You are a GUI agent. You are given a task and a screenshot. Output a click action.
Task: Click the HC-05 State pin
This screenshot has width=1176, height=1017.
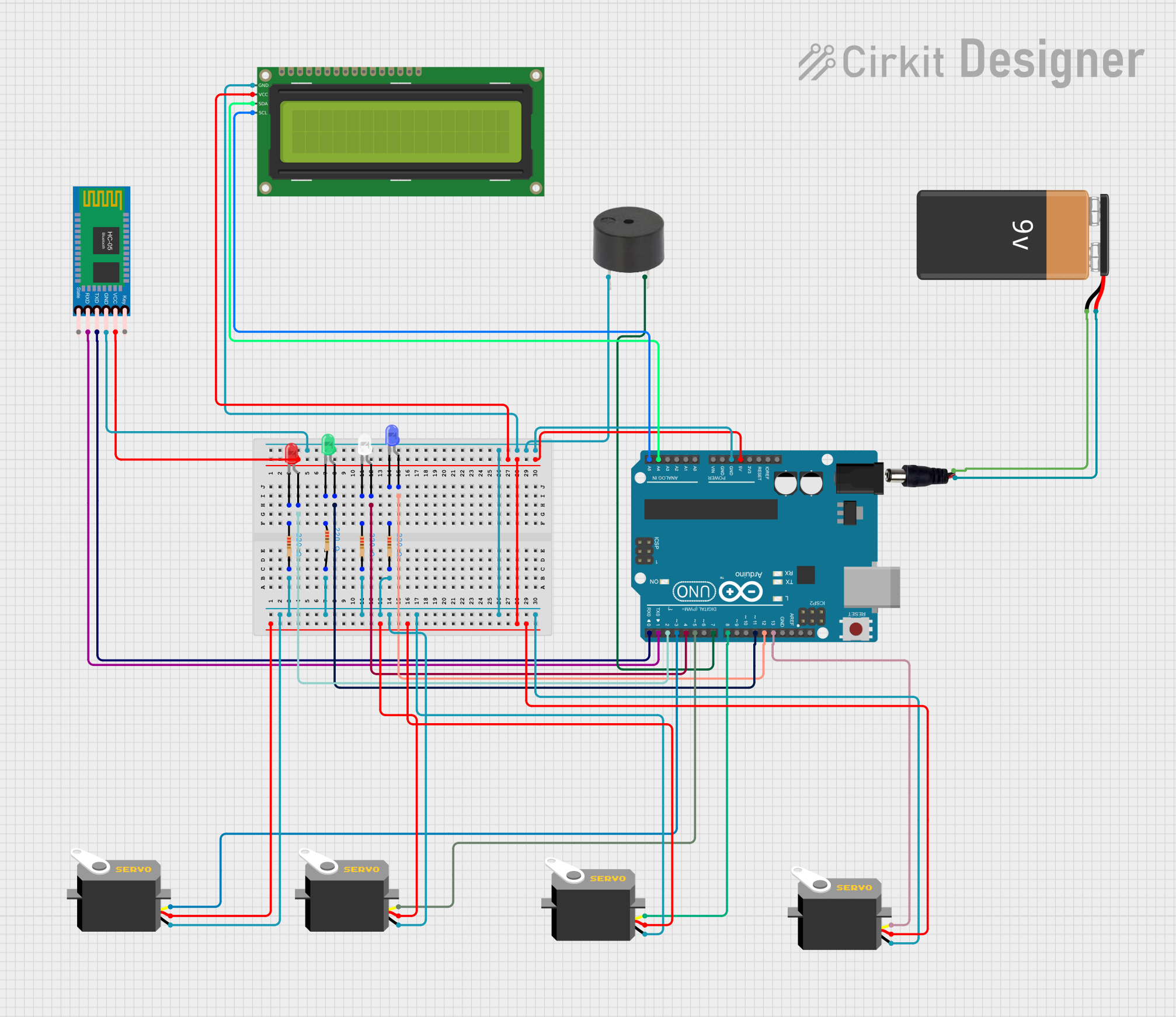(78, 331)
